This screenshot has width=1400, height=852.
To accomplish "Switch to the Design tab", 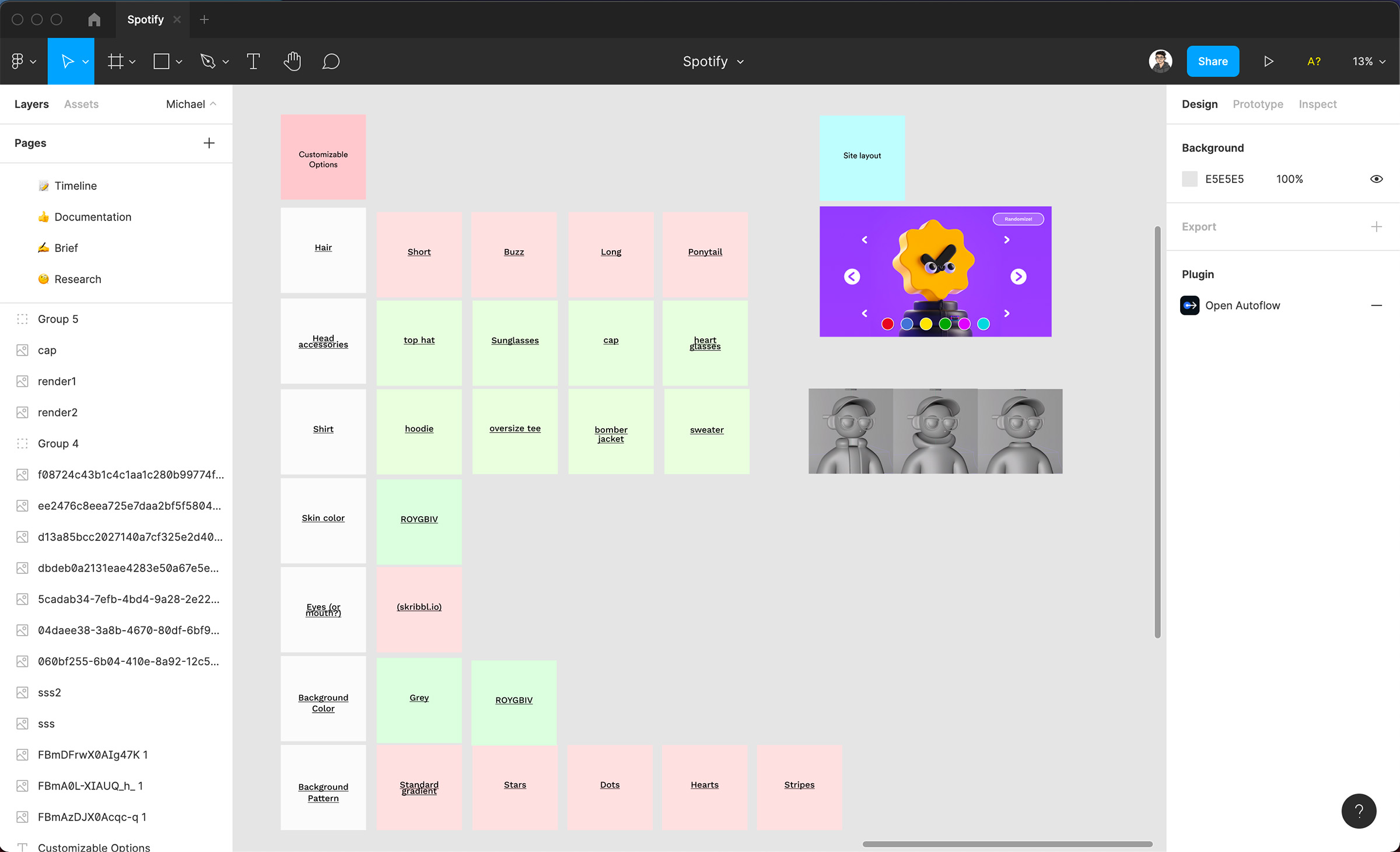I will pos(1199,104).
